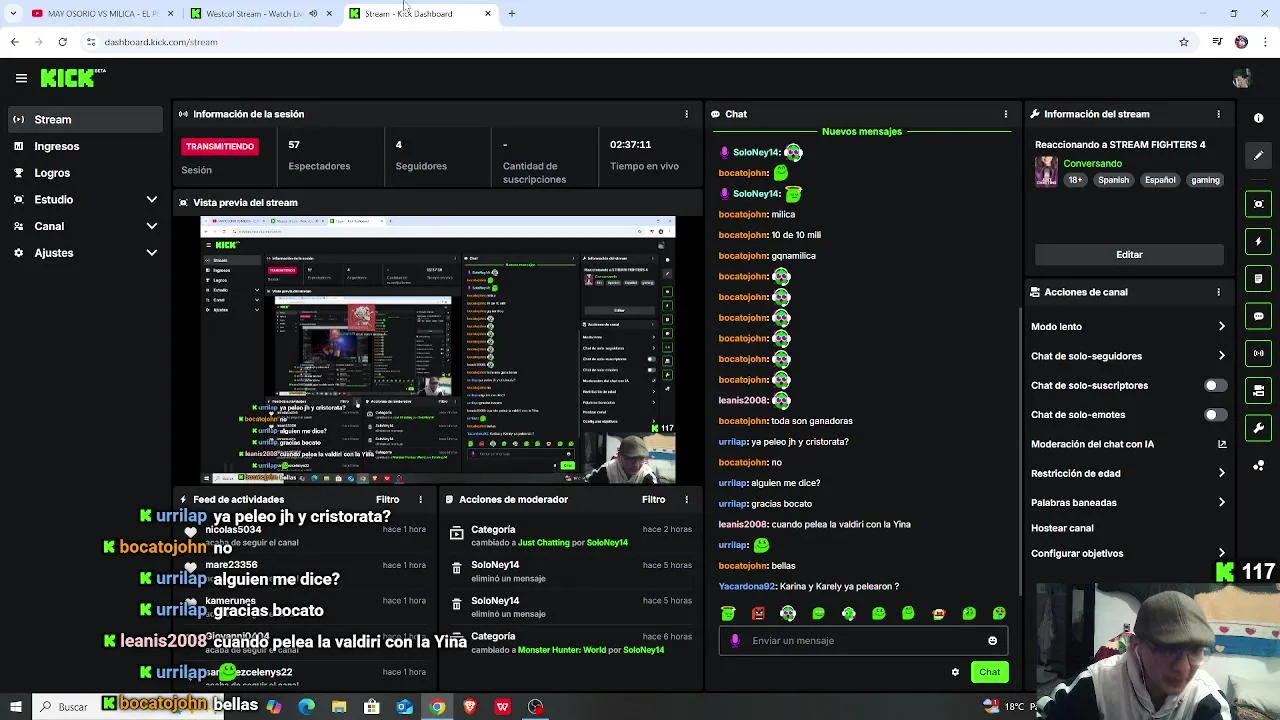Click Filtro in Acciones de moderador

653,499
